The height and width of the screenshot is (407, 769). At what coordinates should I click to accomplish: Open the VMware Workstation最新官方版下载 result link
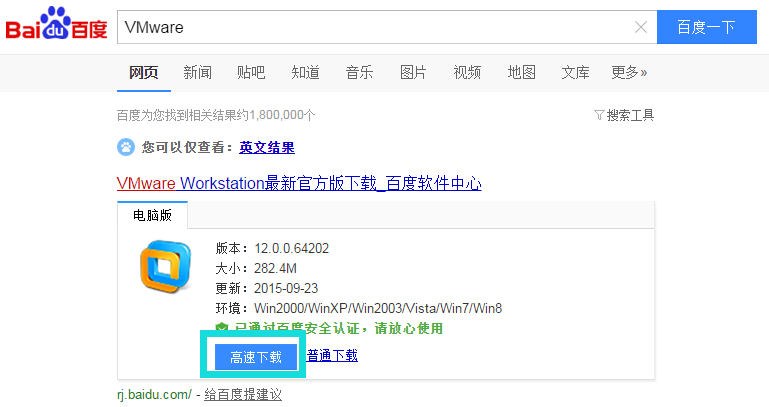point(299,183)
